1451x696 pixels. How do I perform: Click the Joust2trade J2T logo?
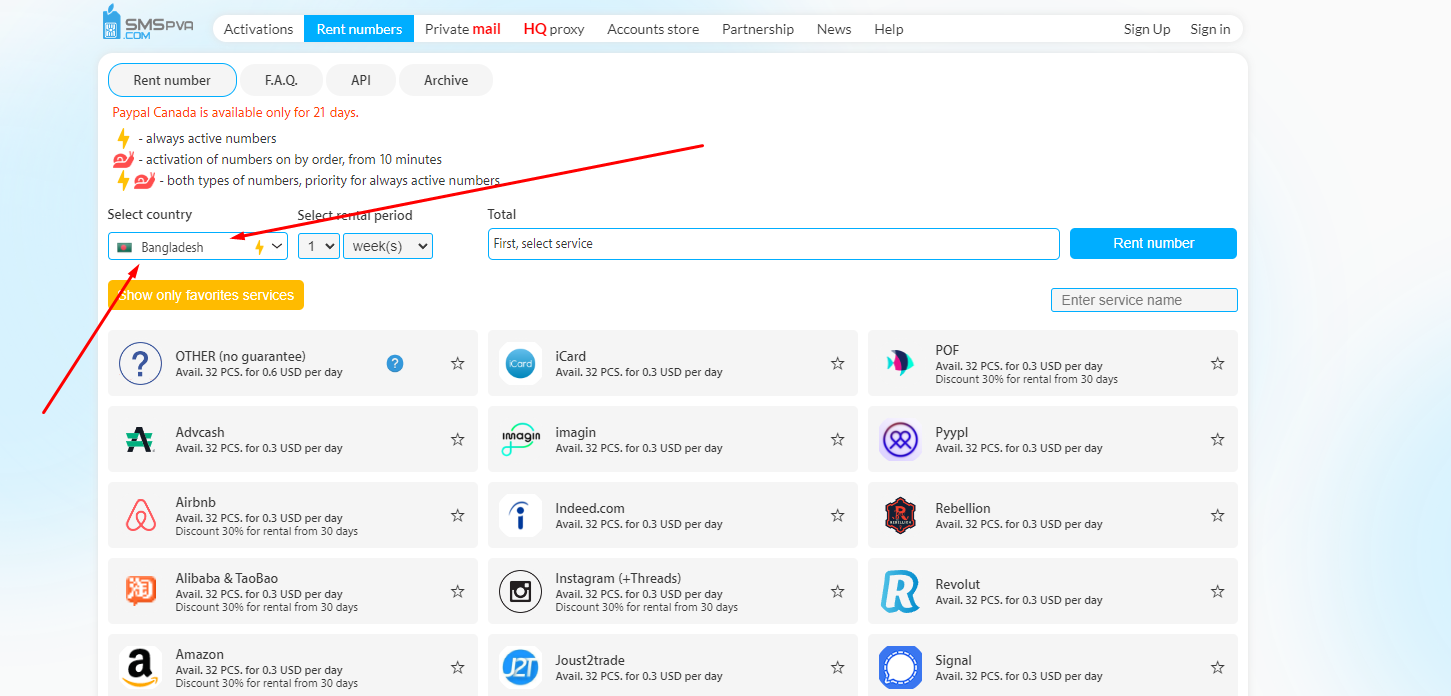click(520, 667)
